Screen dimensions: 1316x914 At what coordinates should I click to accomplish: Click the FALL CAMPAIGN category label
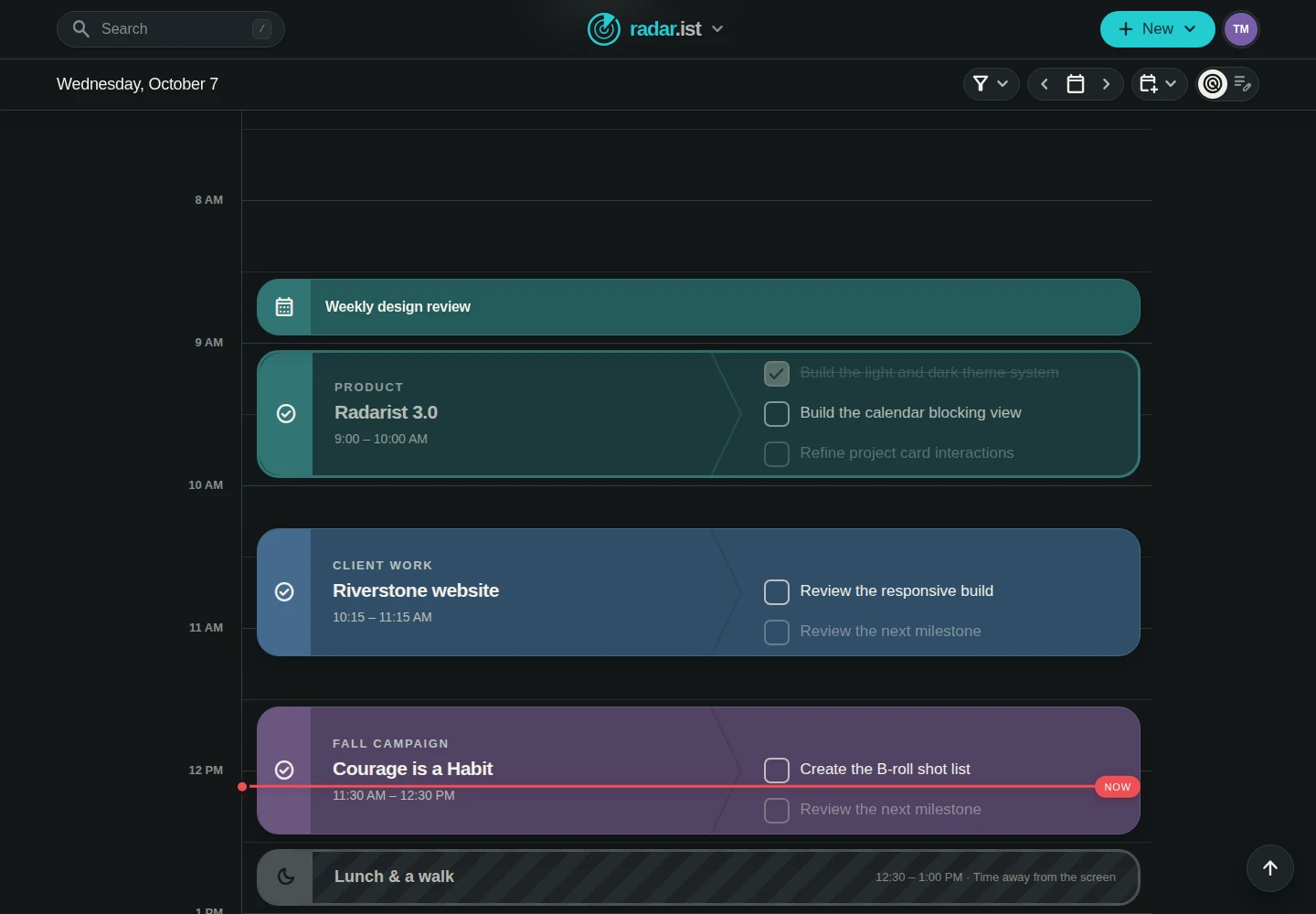(390, 744)
